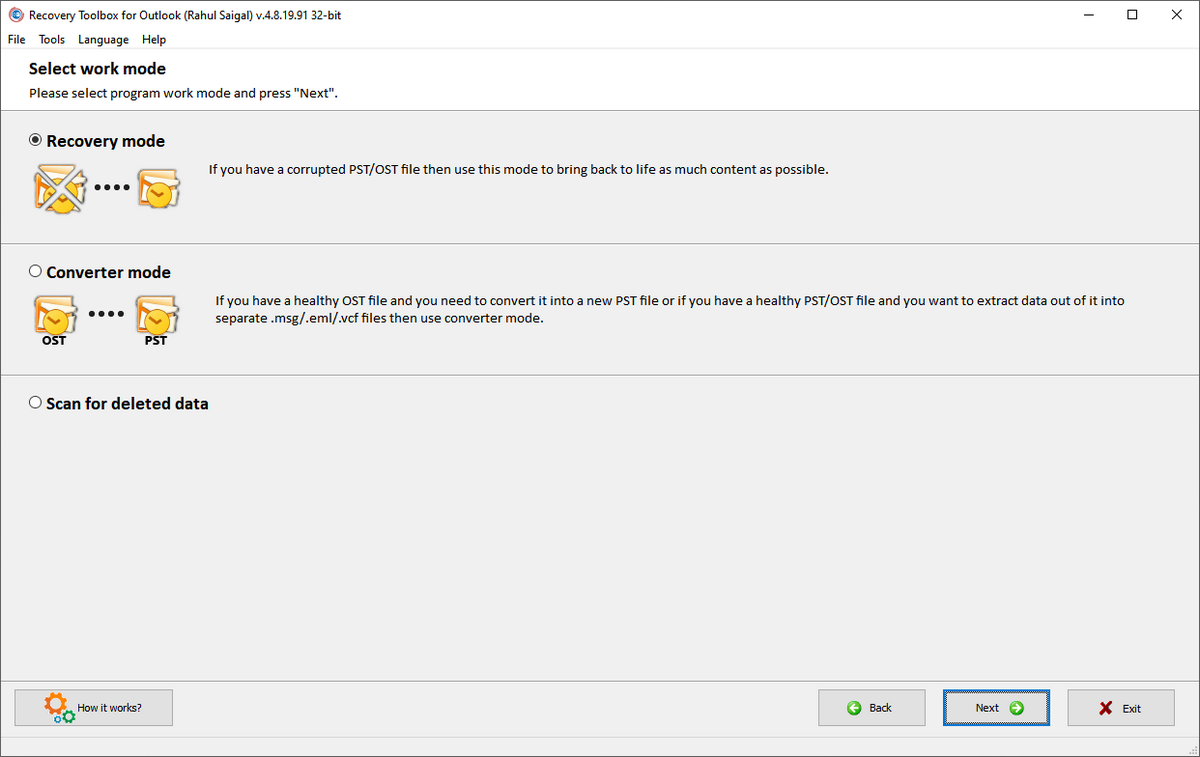This screenshot has height=757, width=1200.
Task: Click the resize grip at bottom-right corner
Action: (1192, 749)
